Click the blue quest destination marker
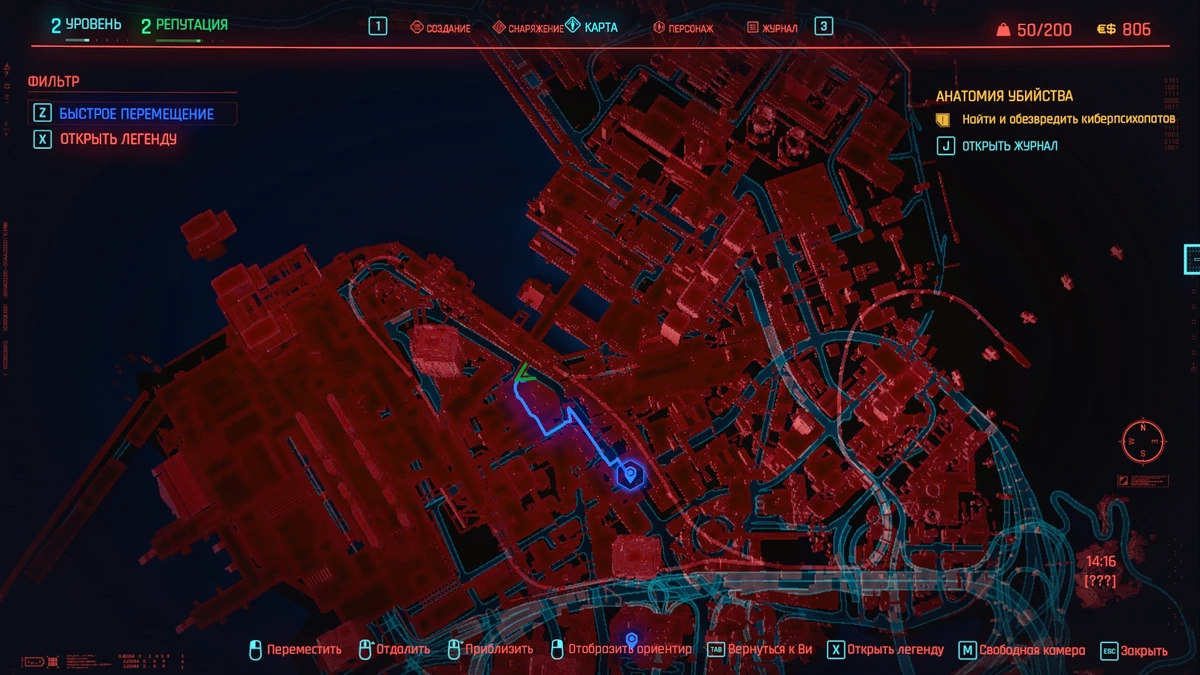The width and height of the screenshot is (1200, 675). point(629,475)
